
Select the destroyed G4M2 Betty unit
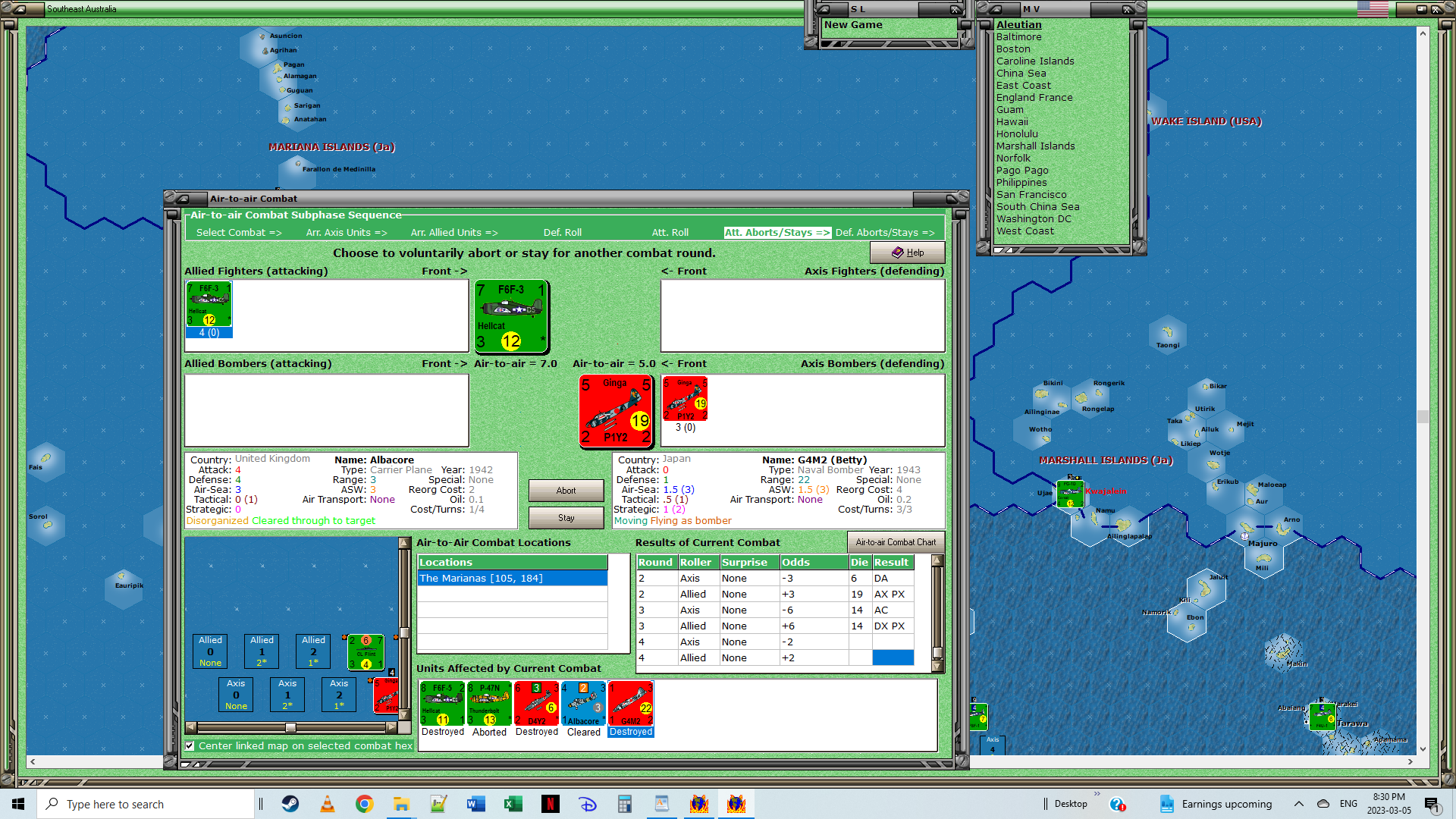630,704
